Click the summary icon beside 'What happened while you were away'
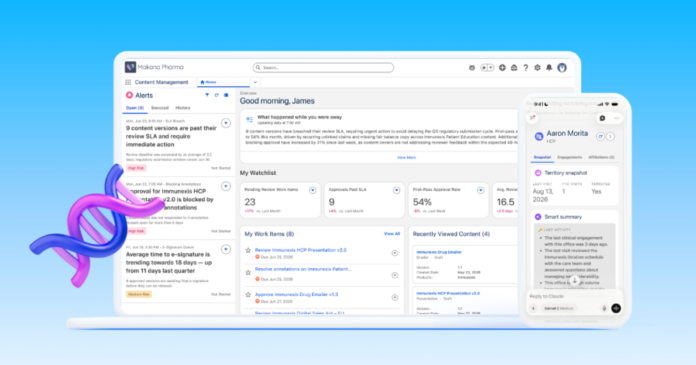 (x=249, y=119)
